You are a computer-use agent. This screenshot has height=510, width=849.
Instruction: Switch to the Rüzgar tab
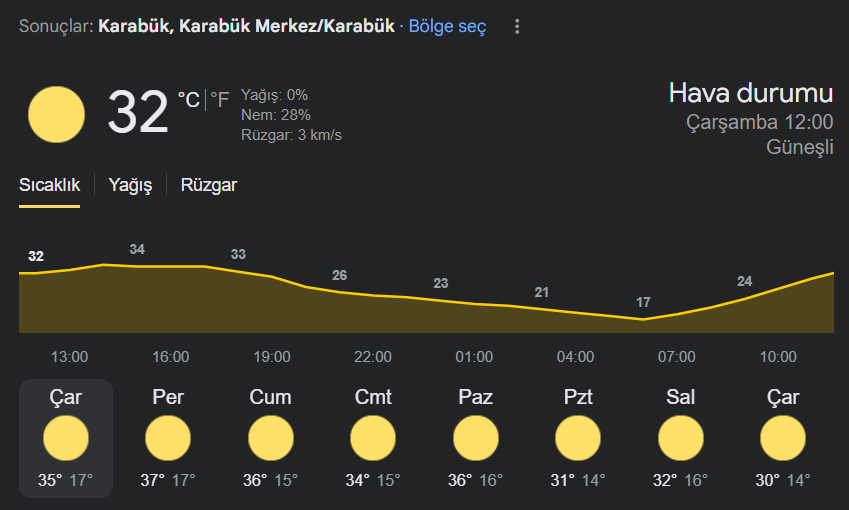point(208,185)
